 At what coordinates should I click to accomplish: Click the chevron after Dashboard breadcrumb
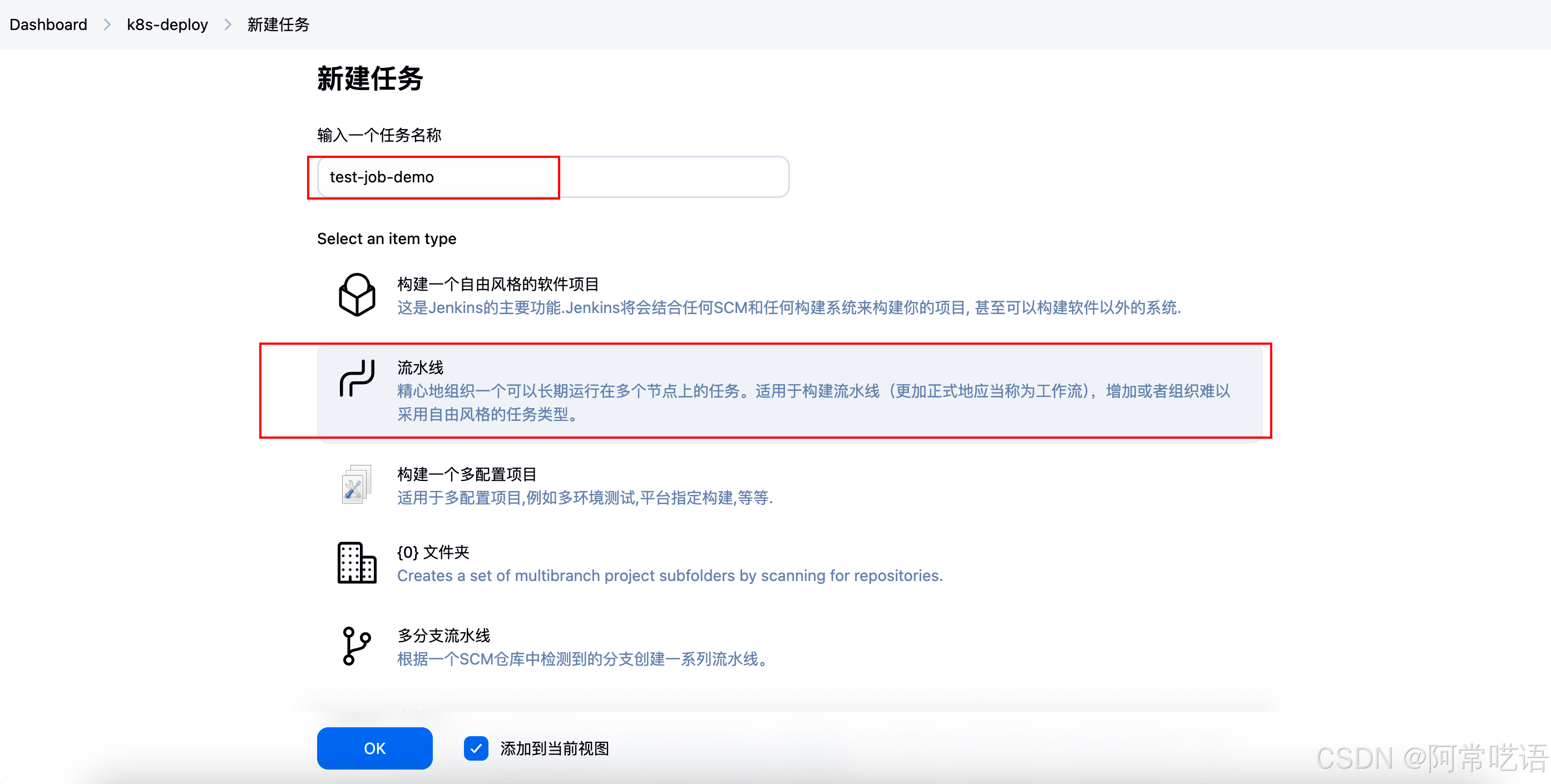pos(107,24)
